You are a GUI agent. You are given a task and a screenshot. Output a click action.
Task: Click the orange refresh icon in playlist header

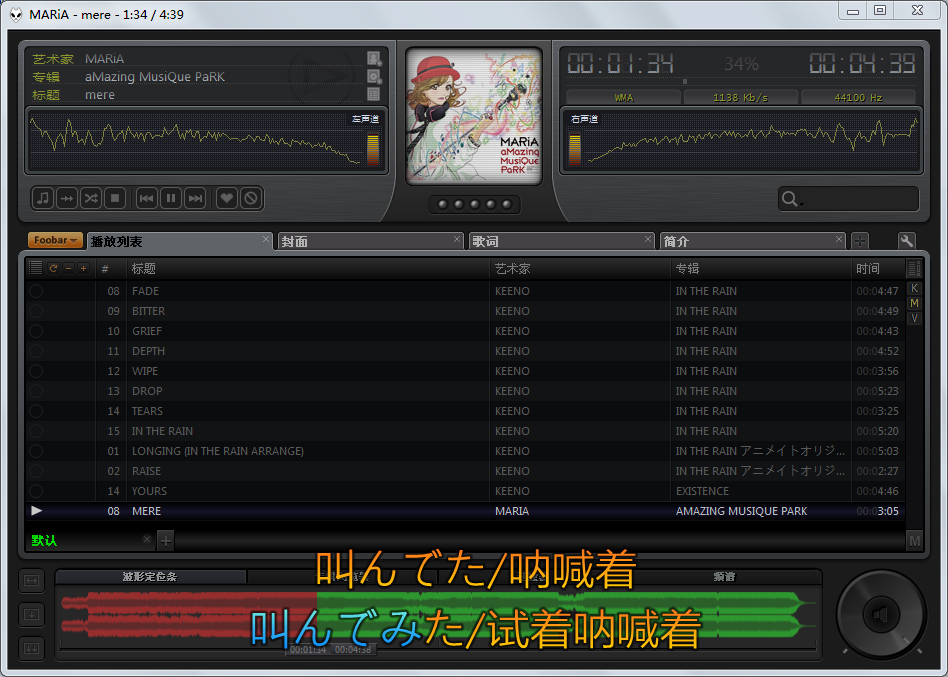coord(53,268)
